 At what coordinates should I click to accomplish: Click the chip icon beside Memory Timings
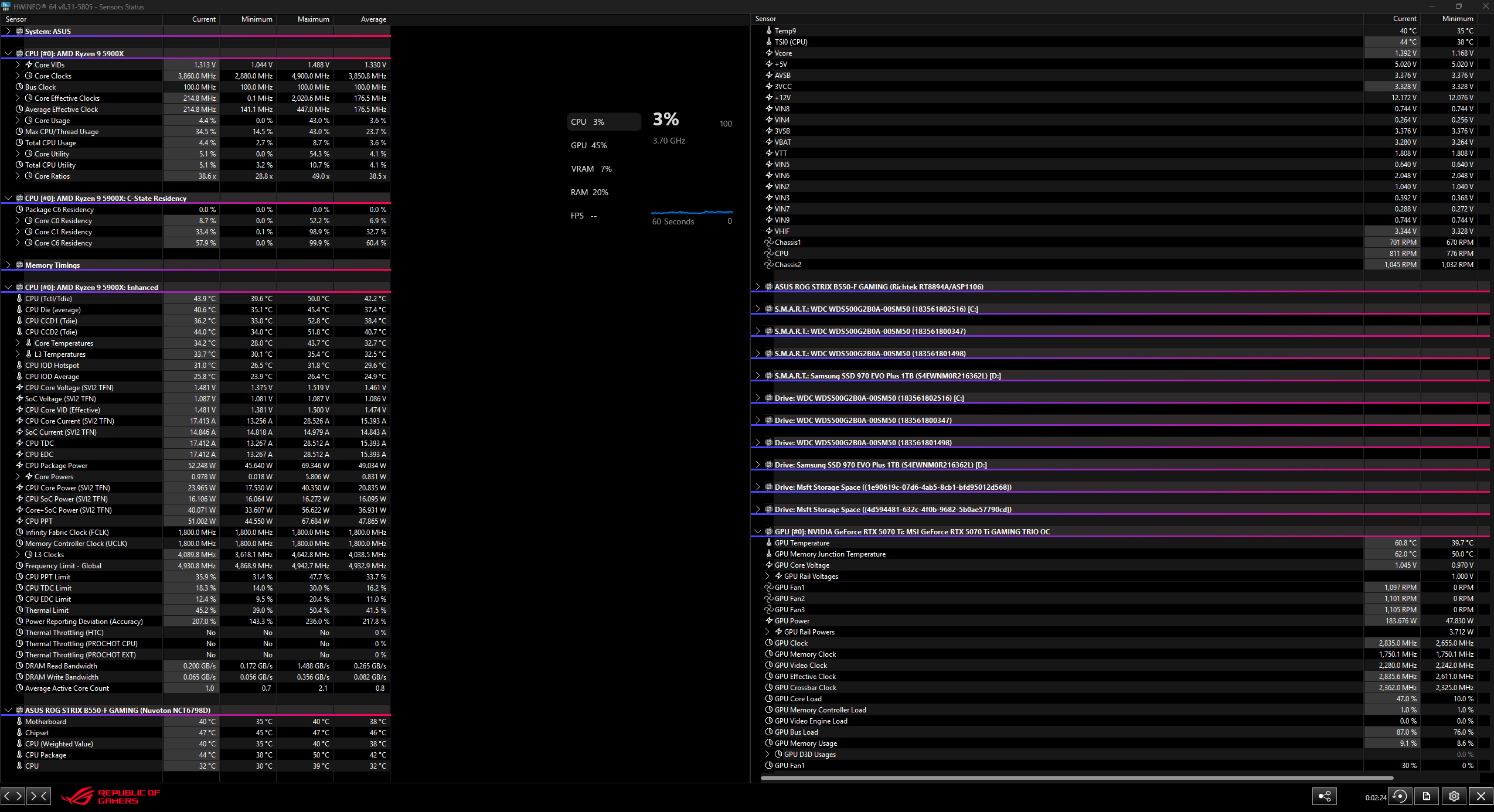[19, 265]
